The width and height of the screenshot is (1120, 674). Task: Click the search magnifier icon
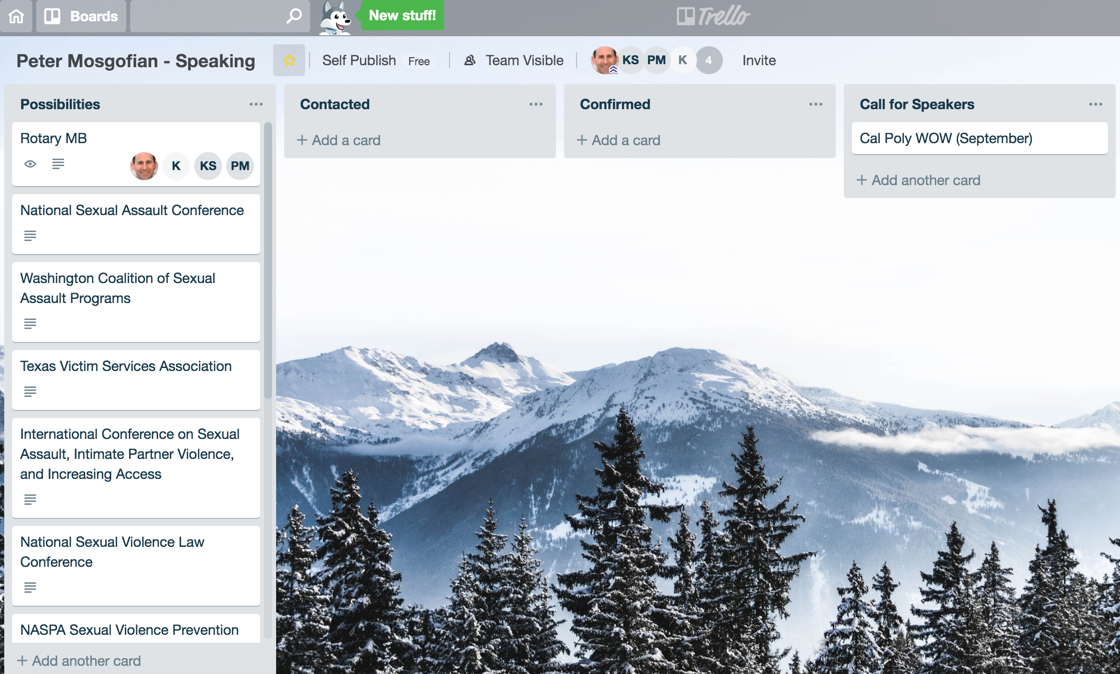click(x=294, y=16)
